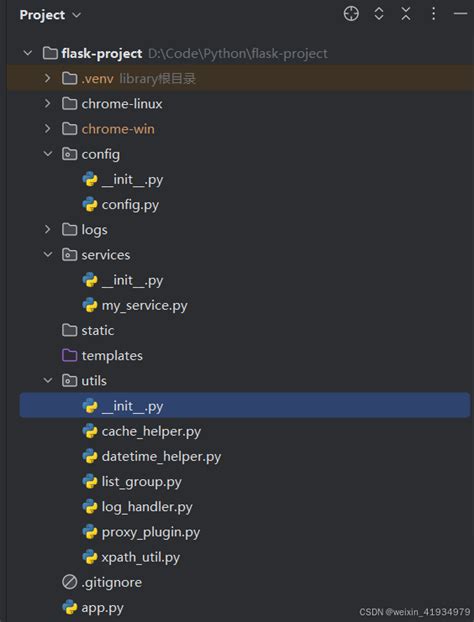This screenshot has width=474, height=622.
Task: Select the static folder
Action: point(98,330)
